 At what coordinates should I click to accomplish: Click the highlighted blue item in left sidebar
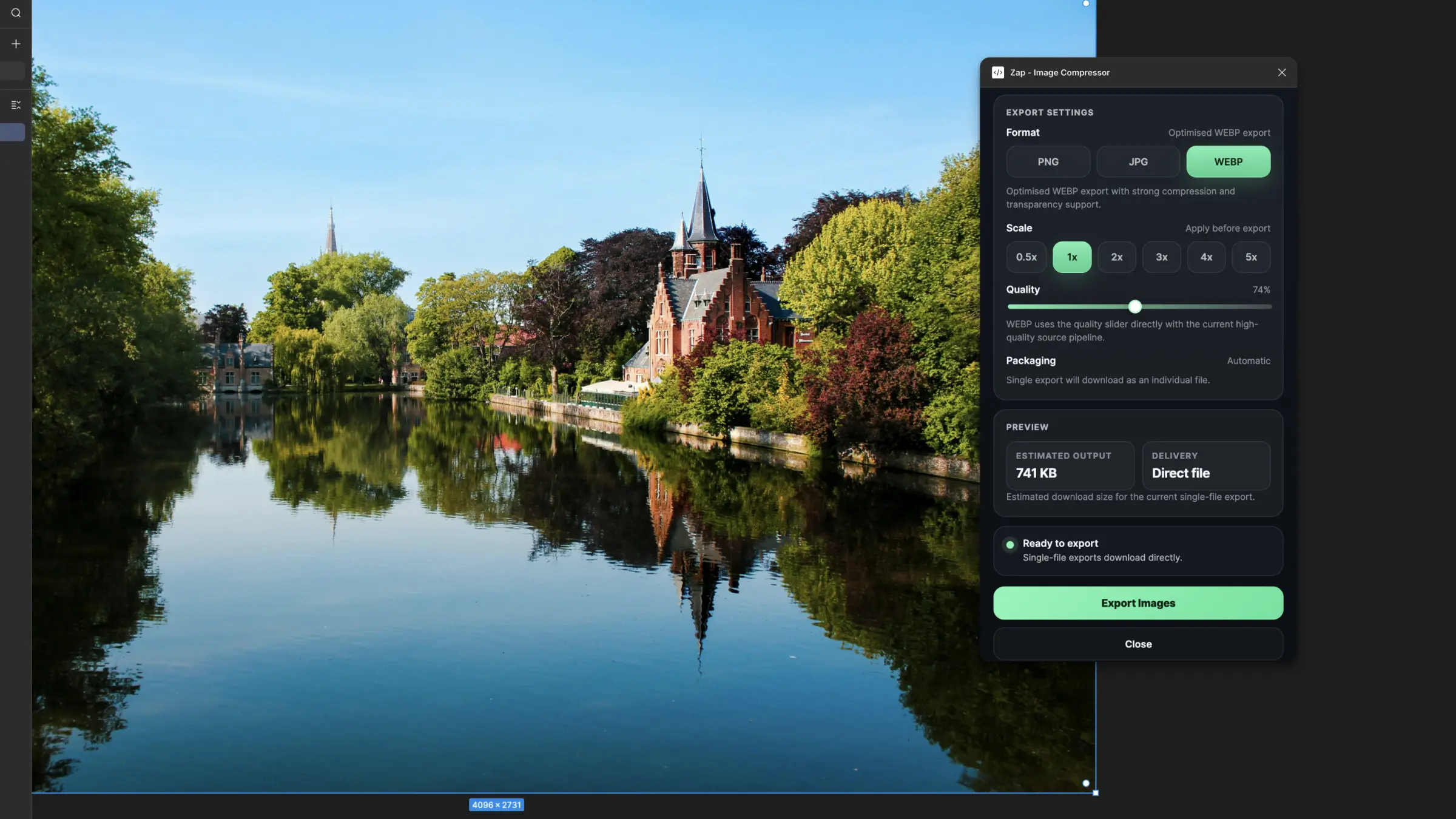coord(12,132)
